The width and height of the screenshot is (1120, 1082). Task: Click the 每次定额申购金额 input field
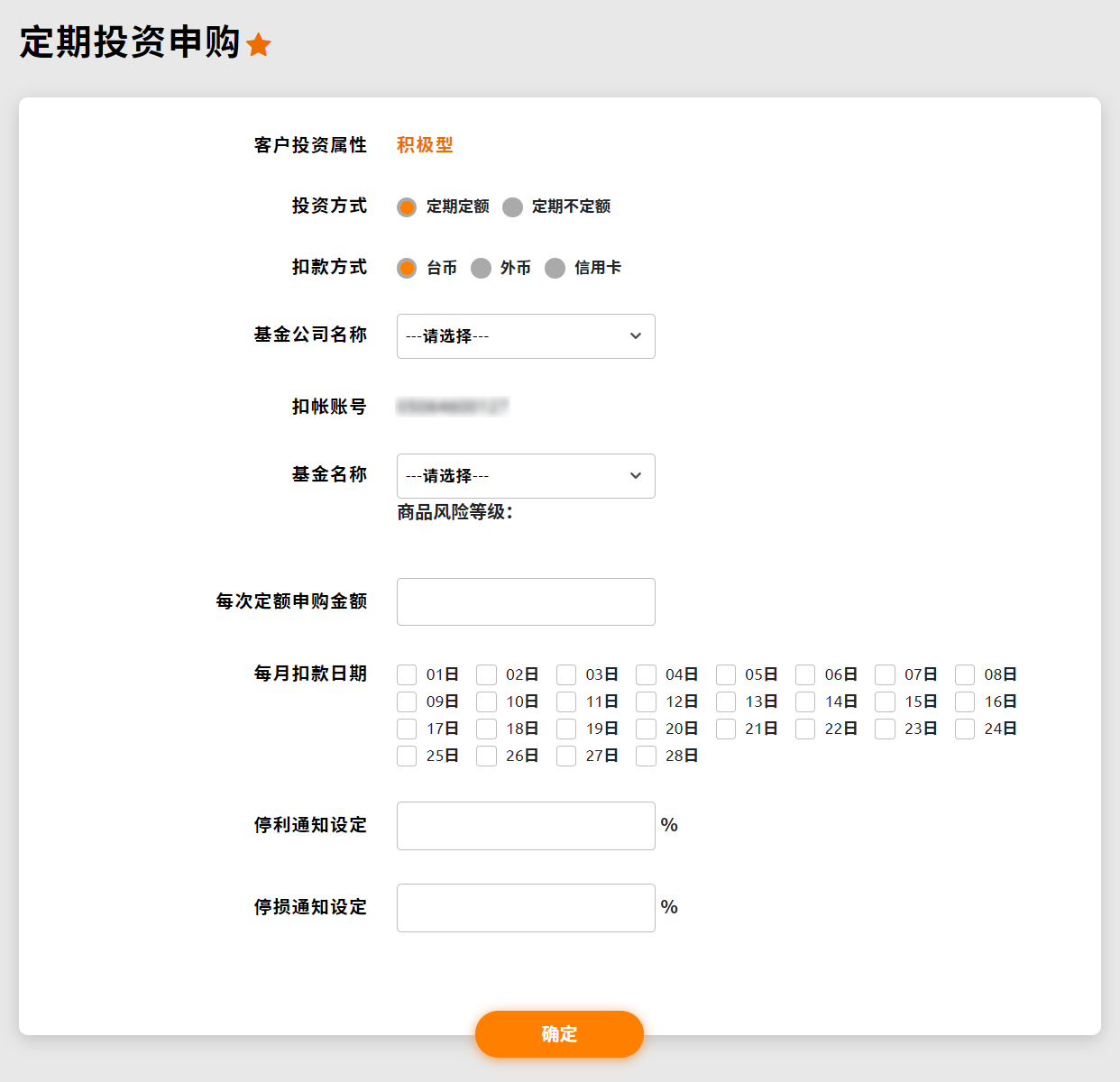point(526,602)
